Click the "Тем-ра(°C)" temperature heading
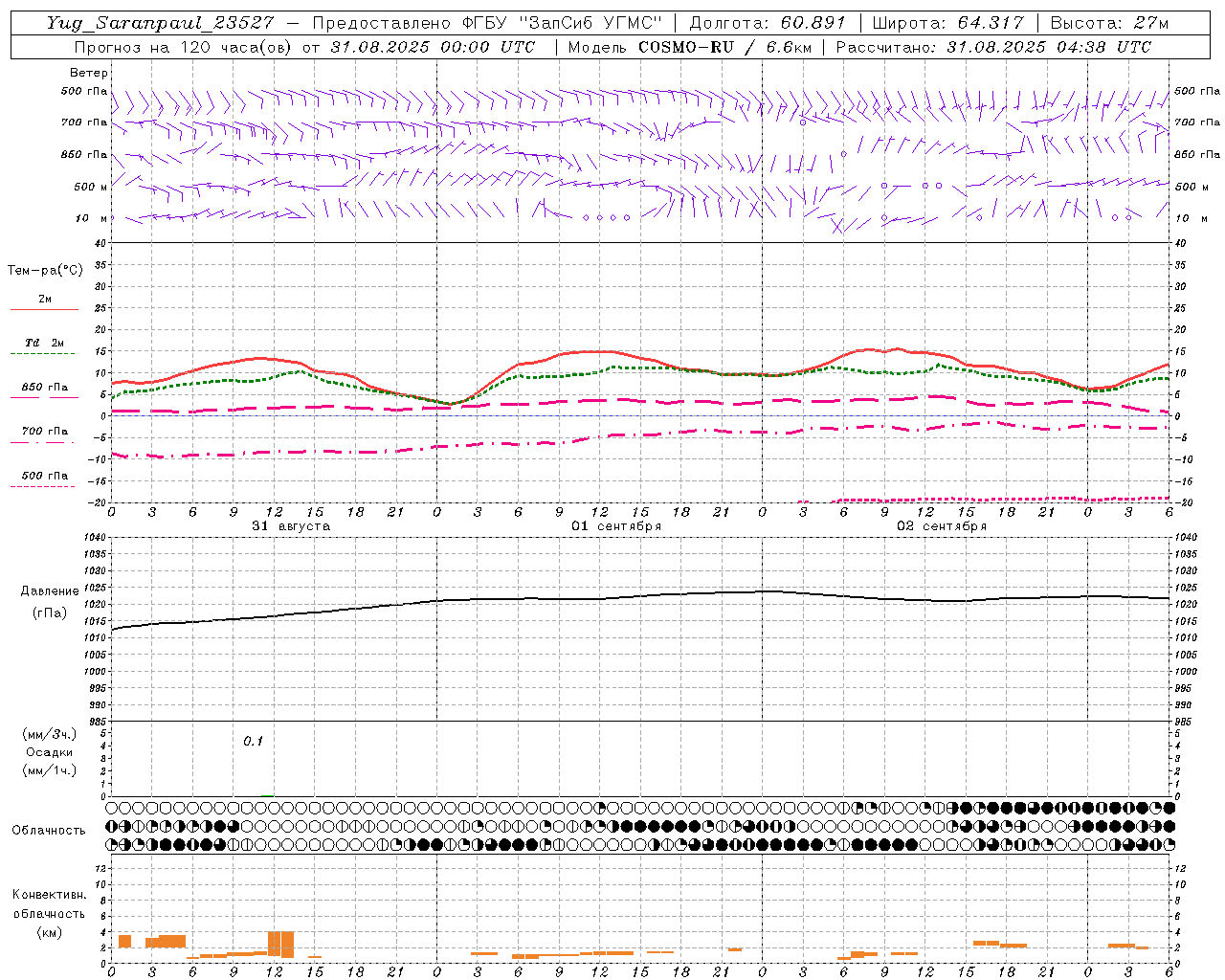1225x980 pixels. (45, 271)
